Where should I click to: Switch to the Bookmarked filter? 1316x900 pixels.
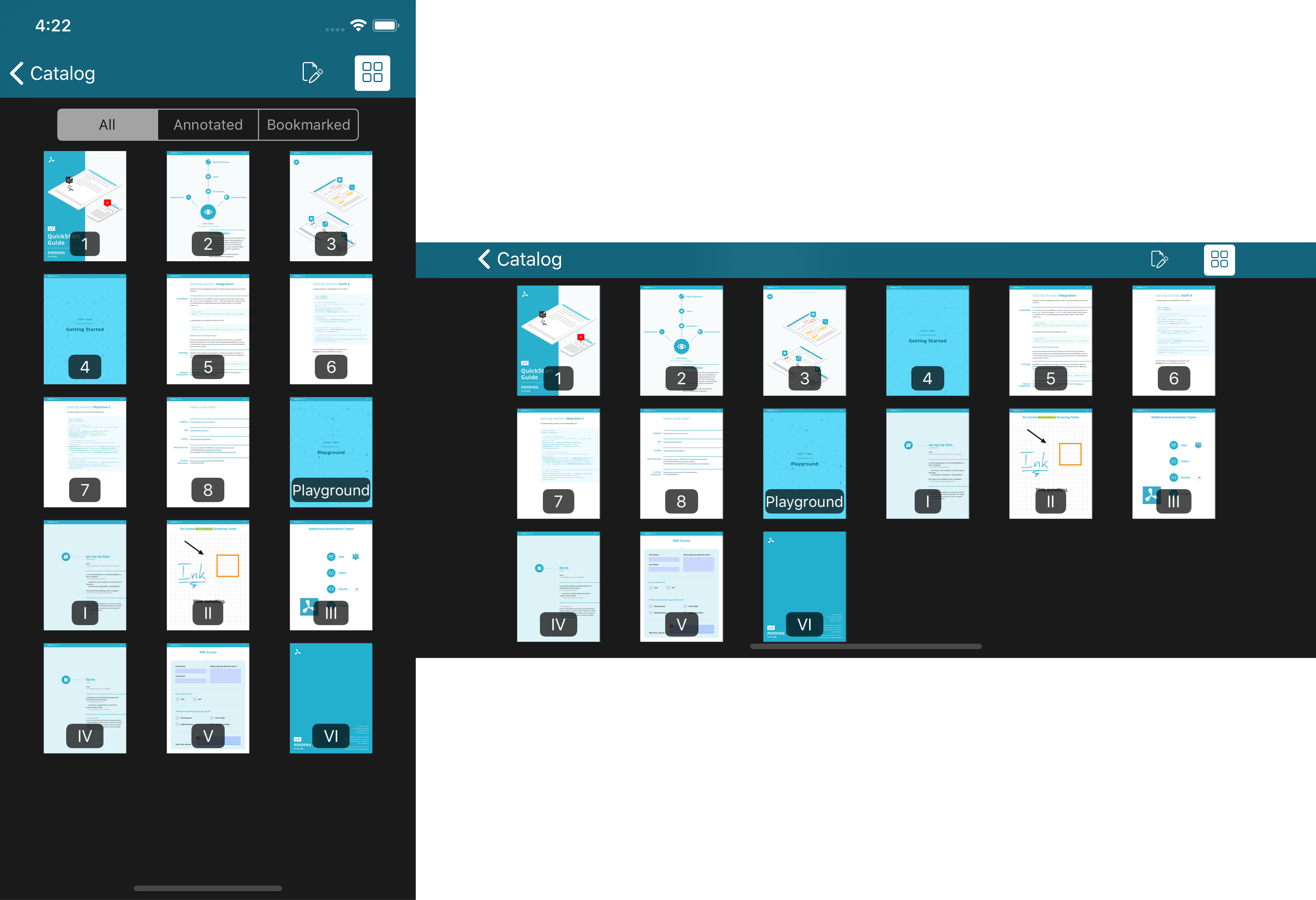[309, 125]
